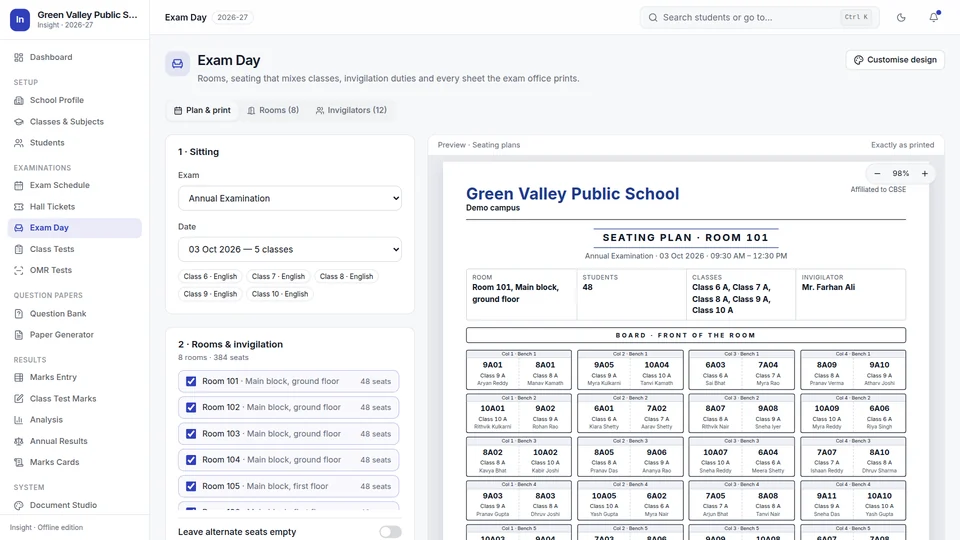Uncheck the Room 101 checkbox

191,381
